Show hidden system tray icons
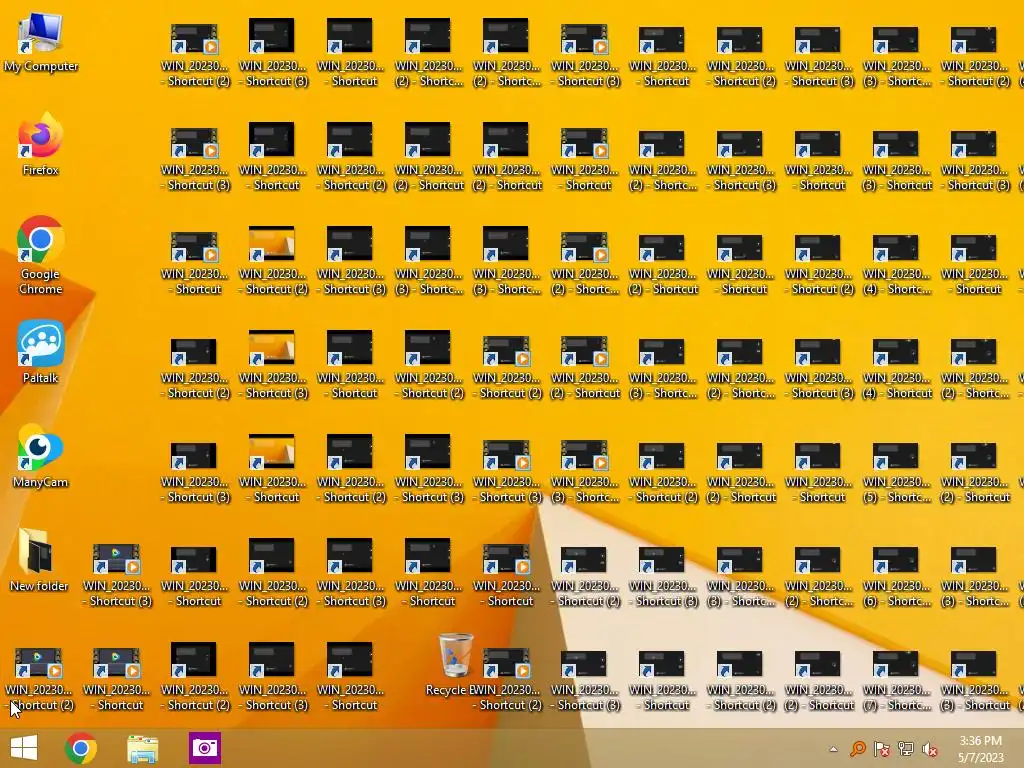 (x=833, y=749)
